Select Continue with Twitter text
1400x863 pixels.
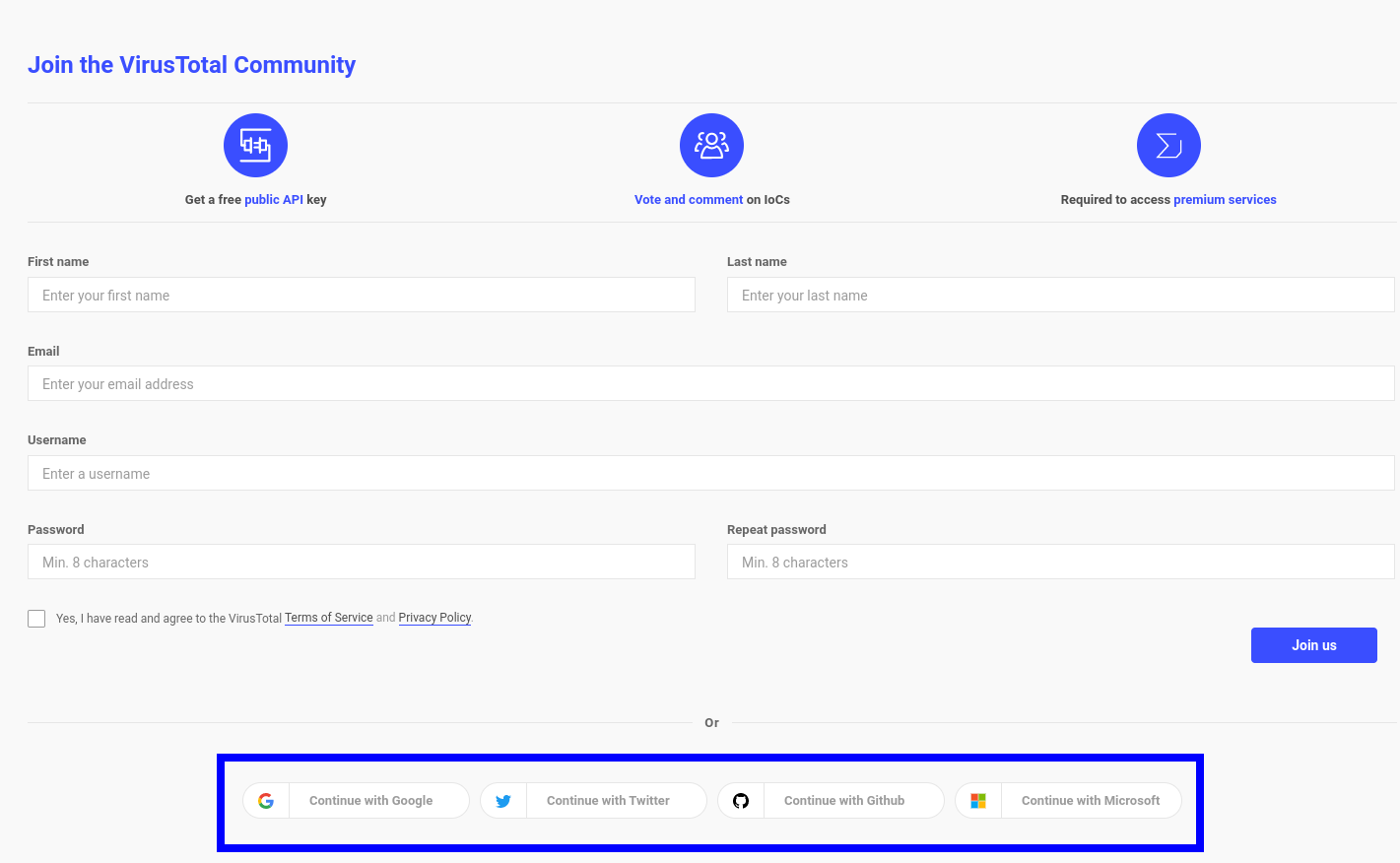(608, 801)
